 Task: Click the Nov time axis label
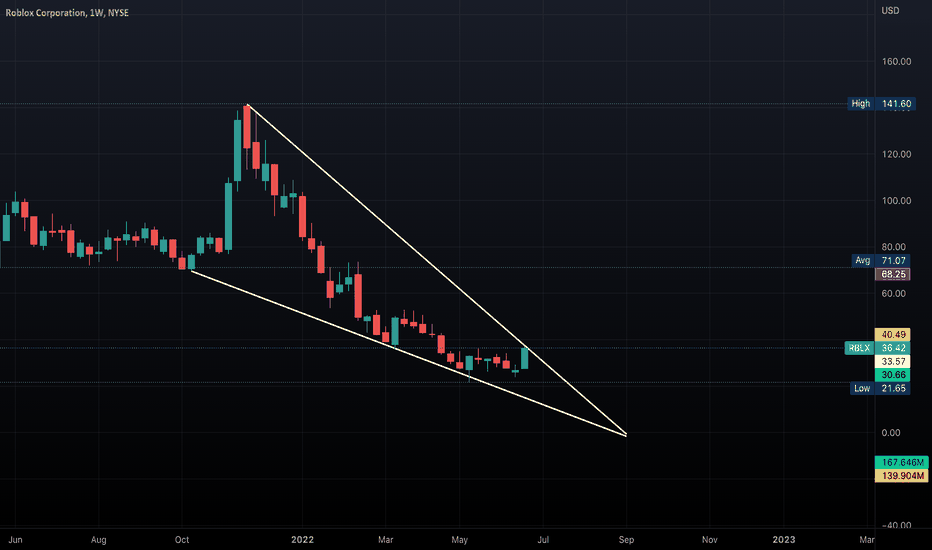click(x=710, y=540)
